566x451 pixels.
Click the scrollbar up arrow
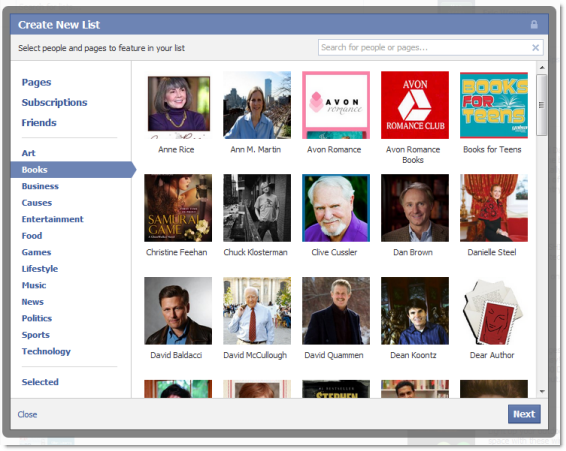pos(542,68)
